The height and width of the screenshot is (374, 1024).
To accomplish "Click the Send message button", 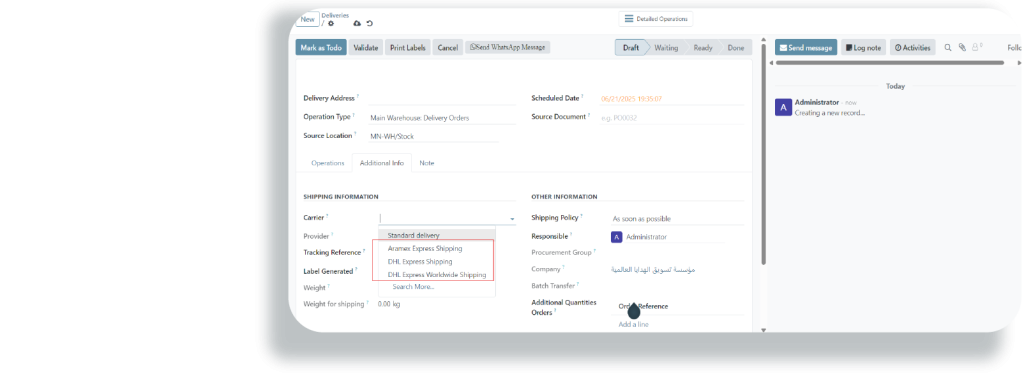I will (x=806, y=48).
